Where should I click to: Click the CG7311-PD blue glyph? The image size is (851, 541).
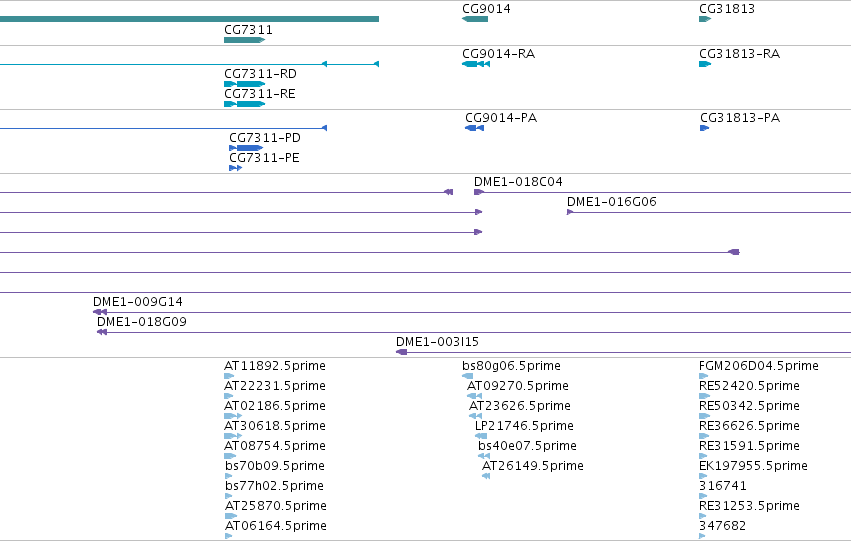246,148
